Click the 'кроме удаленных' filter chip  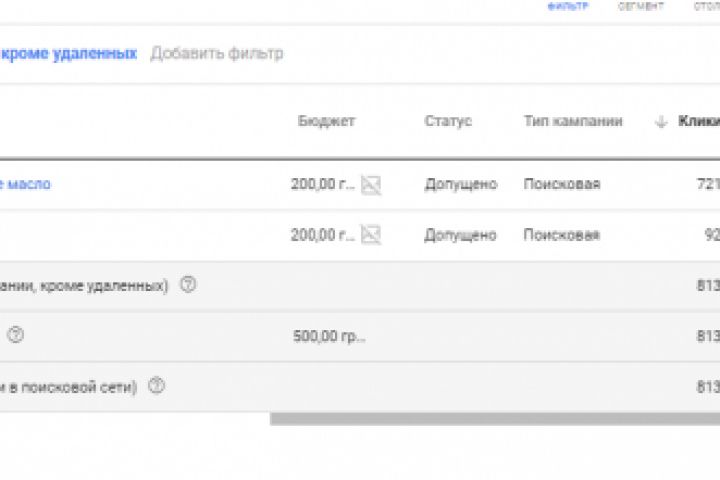click(x=70, y=53)
